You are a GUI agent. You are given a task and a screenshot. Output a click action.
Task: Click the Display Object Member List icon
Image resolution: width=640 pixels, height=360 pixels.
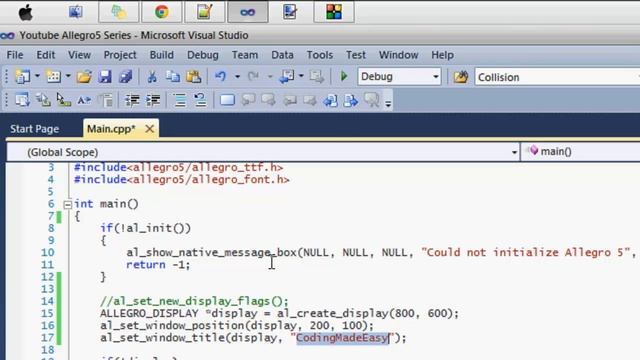pos(22,100)
